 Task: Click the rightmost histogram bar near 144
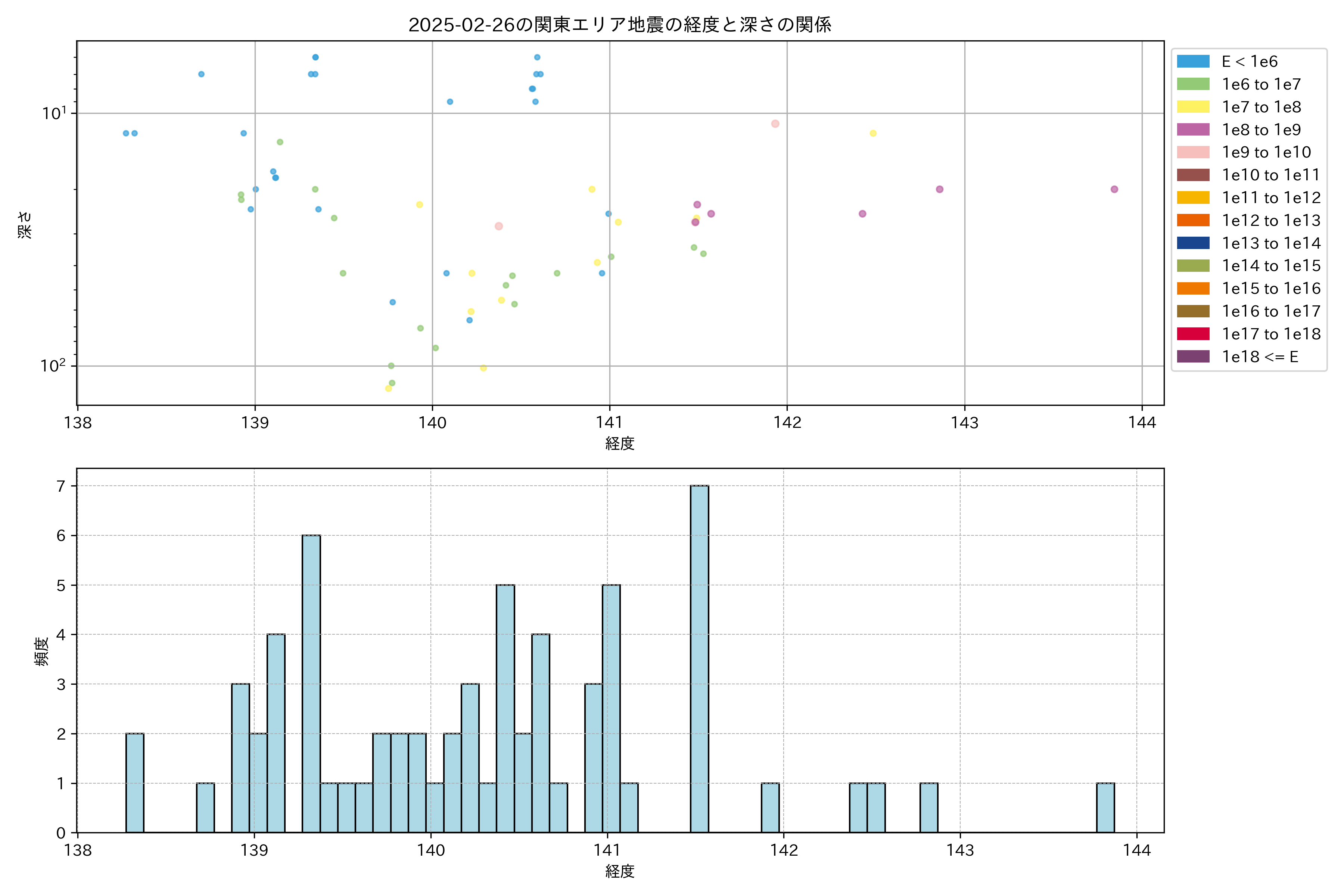point(1105,808)
